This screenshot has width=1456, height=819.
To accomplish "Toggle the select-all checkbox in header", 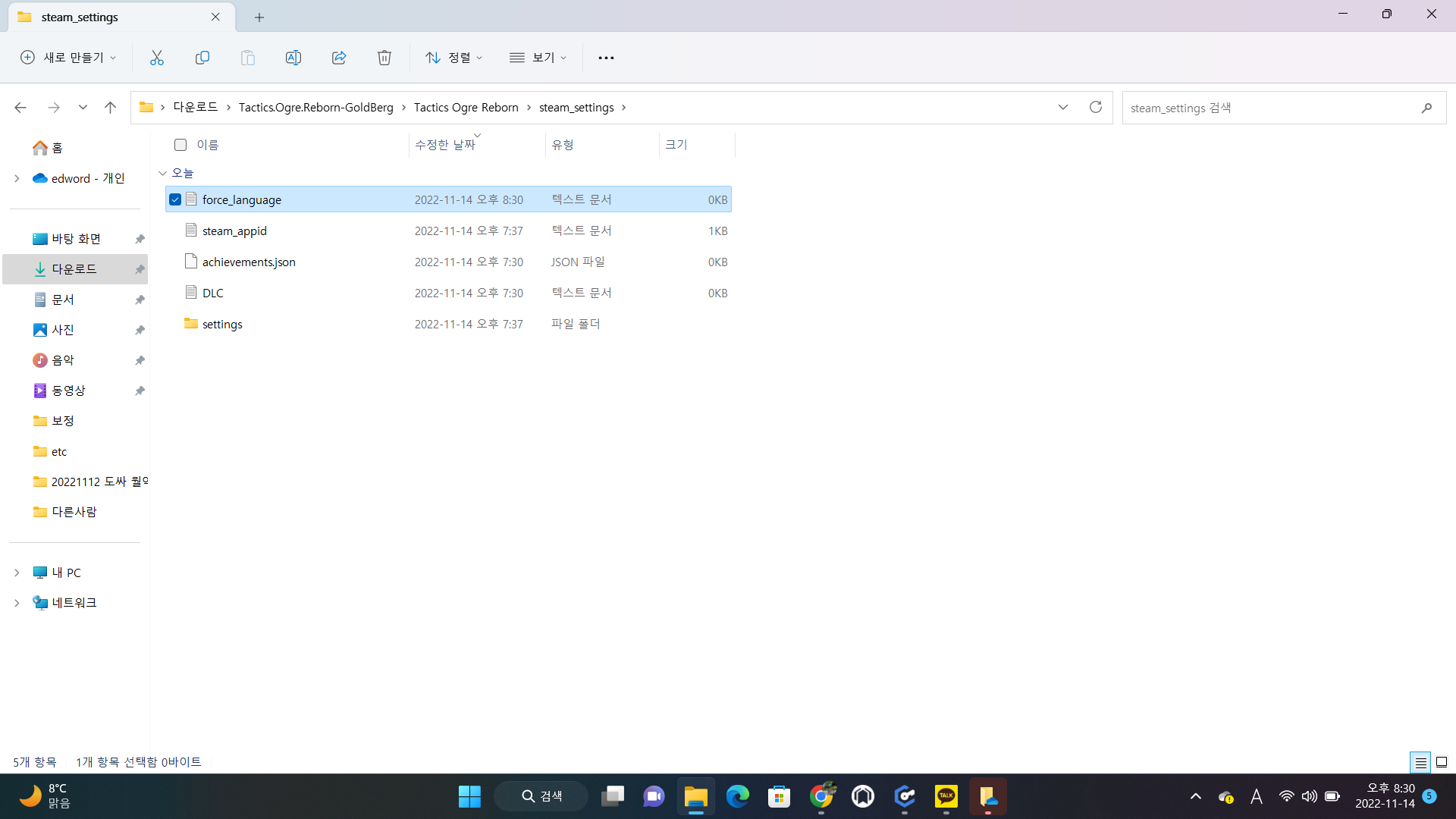I will point(180,145).
